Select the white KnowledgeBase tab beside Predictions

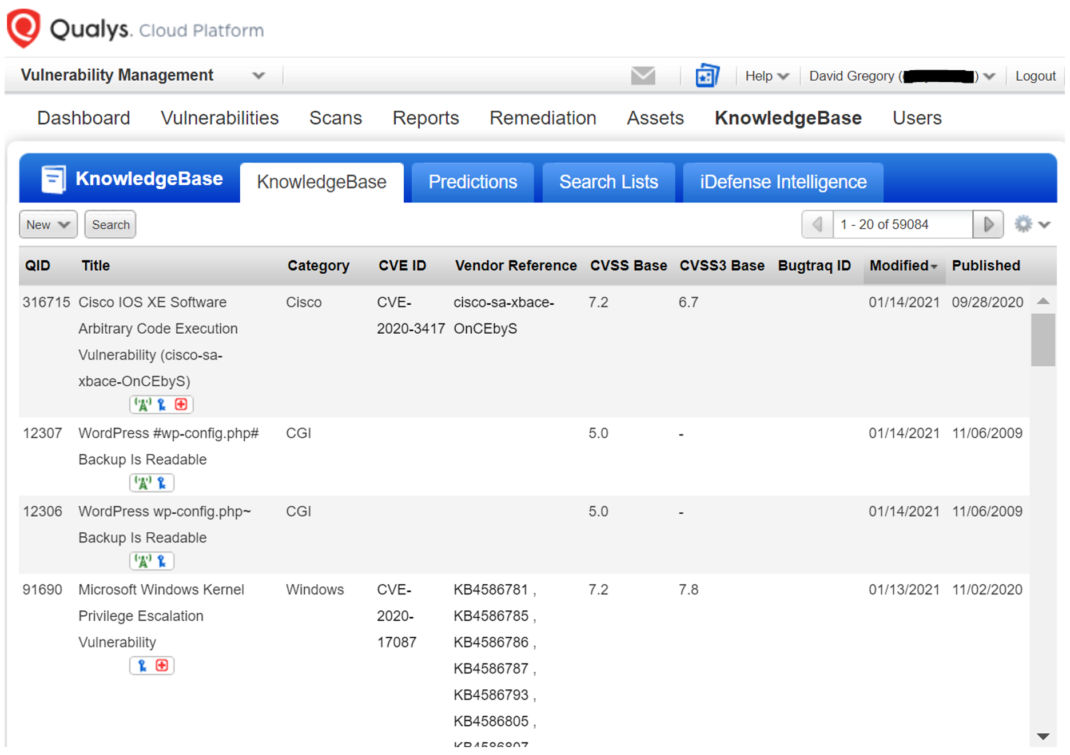click(x=321, y=182)
